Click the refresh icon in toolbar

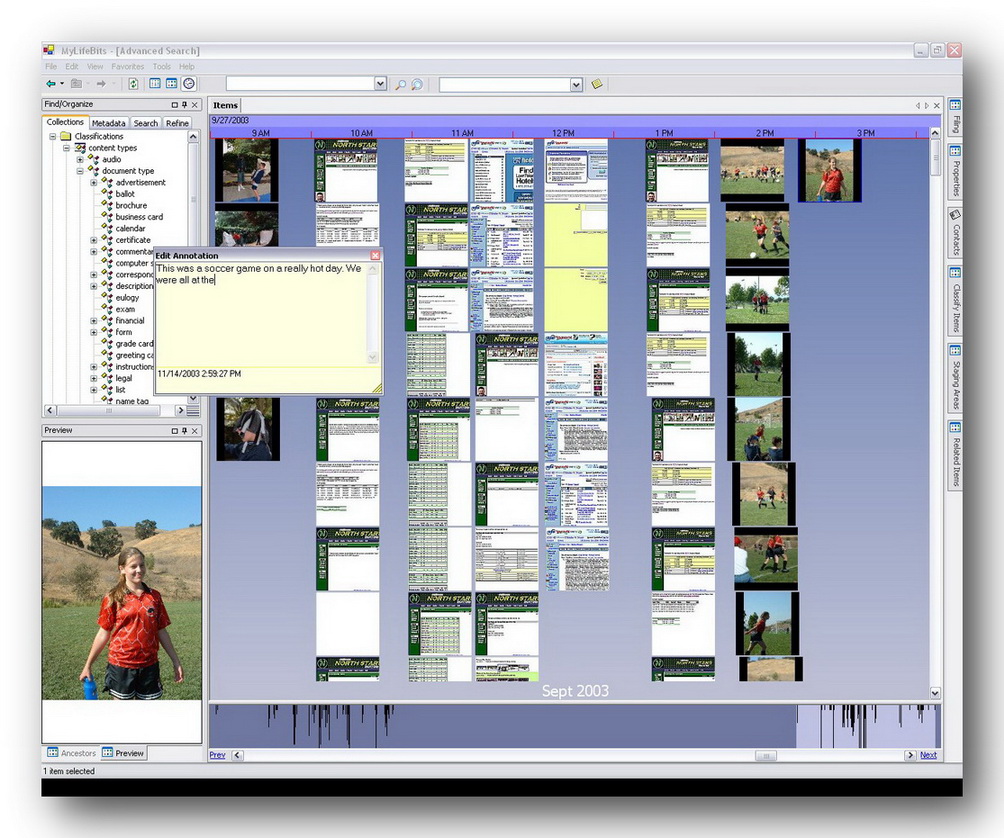coord(133,84)
